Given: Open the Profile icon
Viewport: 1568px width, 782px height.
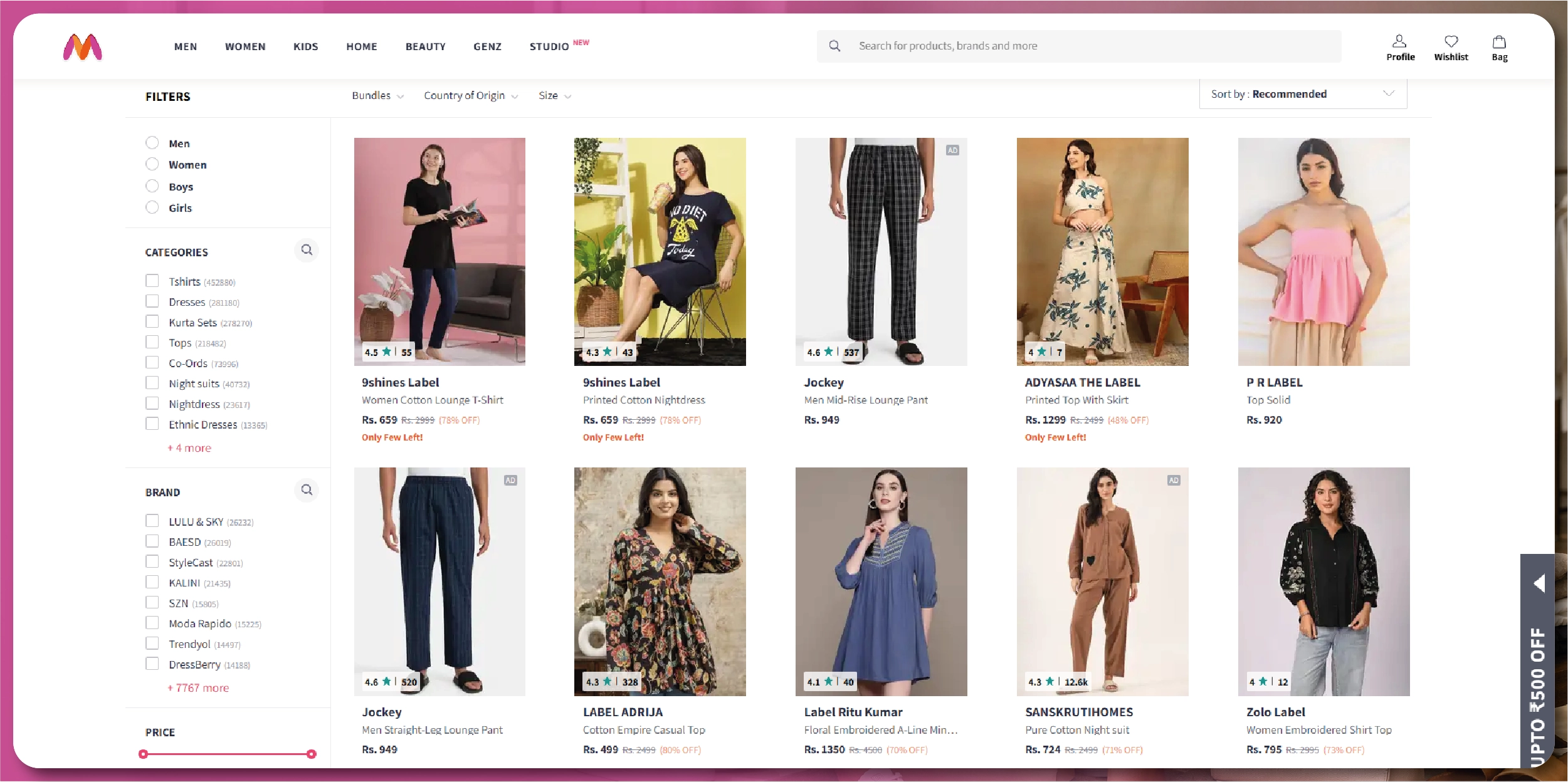Looking at the screenshot, I should pyautogui.click(x=1400, y=41).
